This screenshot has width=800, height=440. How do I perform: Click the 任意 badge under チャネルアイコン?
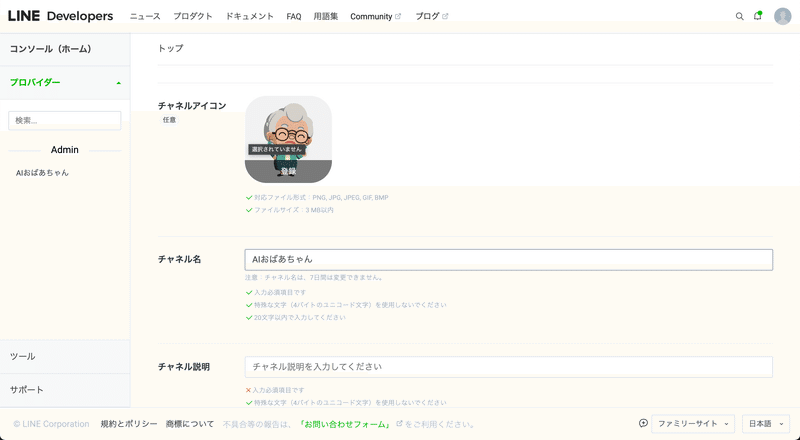[x=169, y=120]
